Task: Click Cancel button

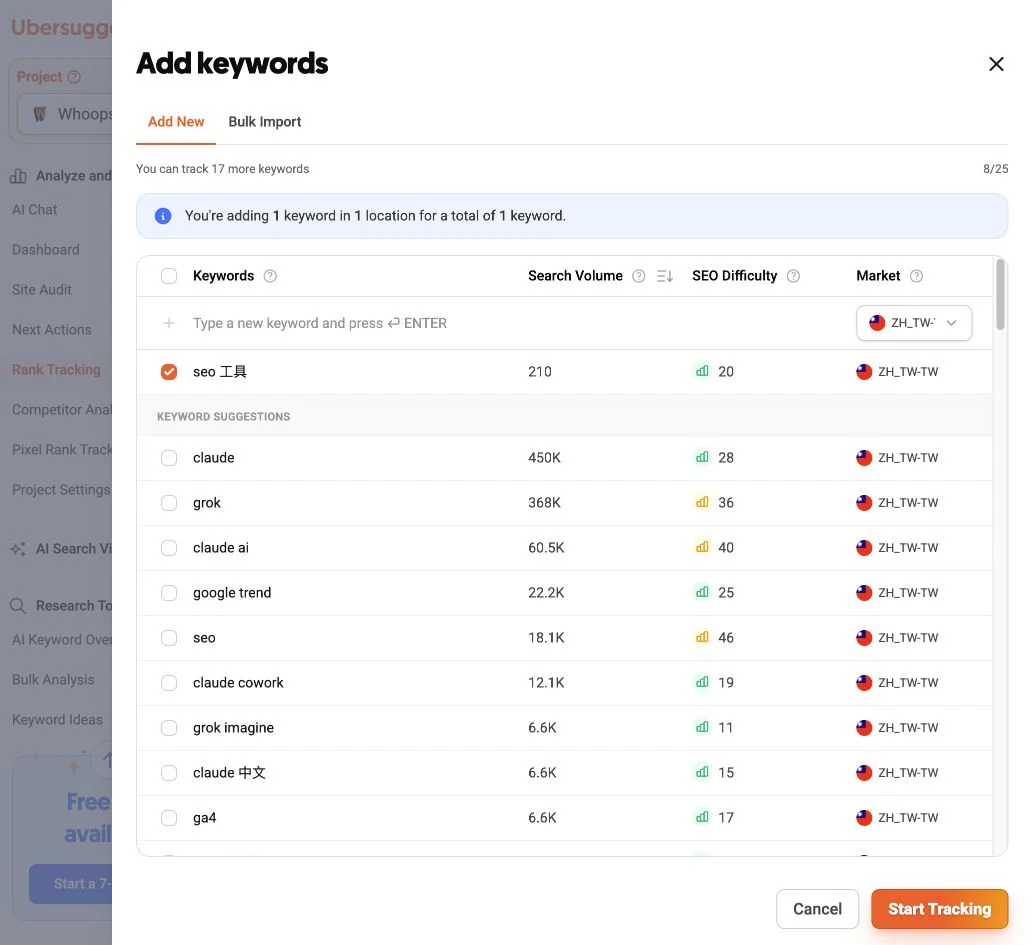Action: [817, 909]
